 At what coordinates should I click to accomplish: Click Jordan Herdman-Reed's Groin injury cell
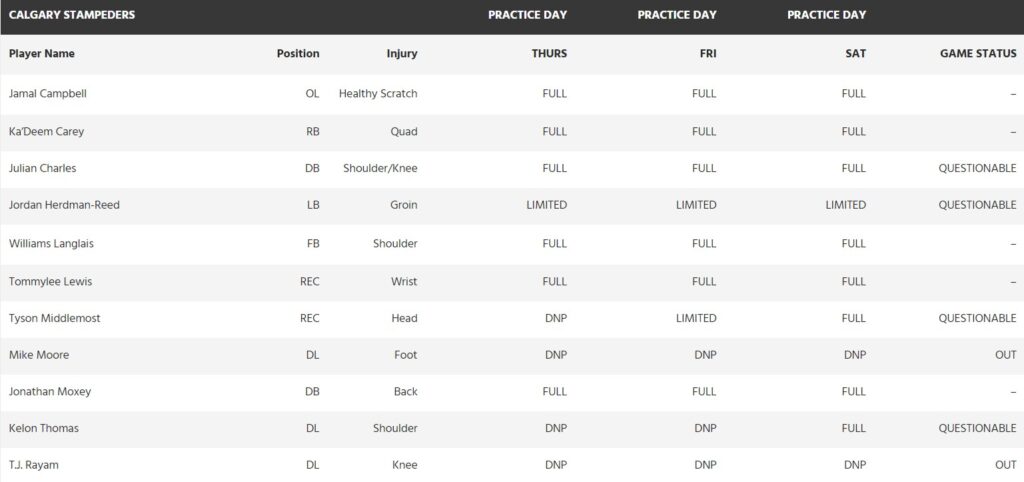[x=403, y=205]
